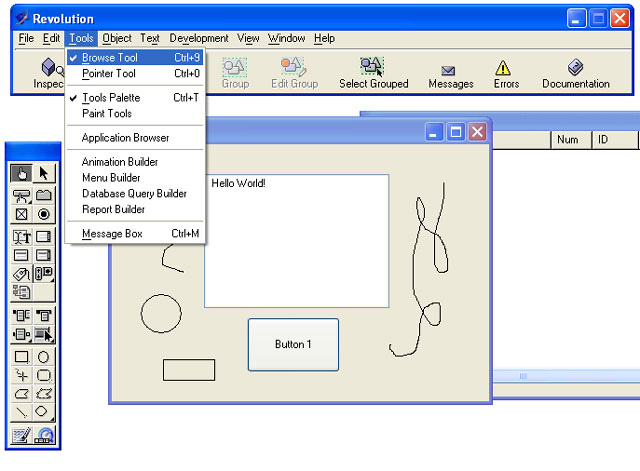Screen dimensions: 640x471
Task: Collapse the open Tools menu
Action: pyautogui.click(x=81, y=38)
